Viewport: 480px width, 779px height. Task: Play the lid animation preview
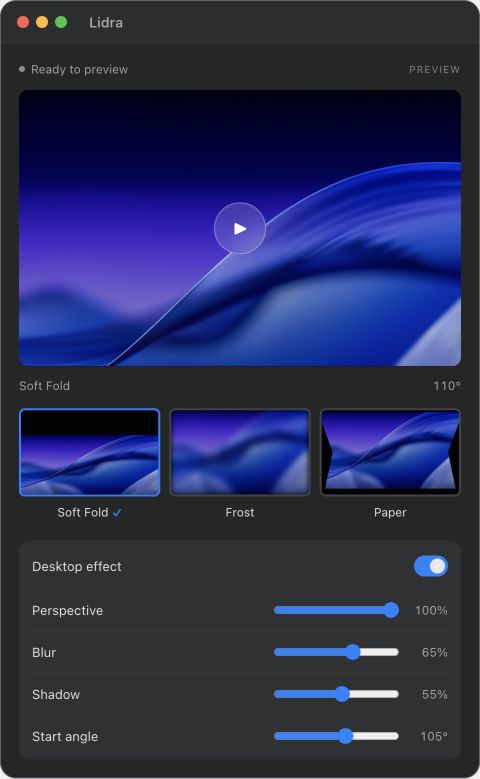[240, 228]
